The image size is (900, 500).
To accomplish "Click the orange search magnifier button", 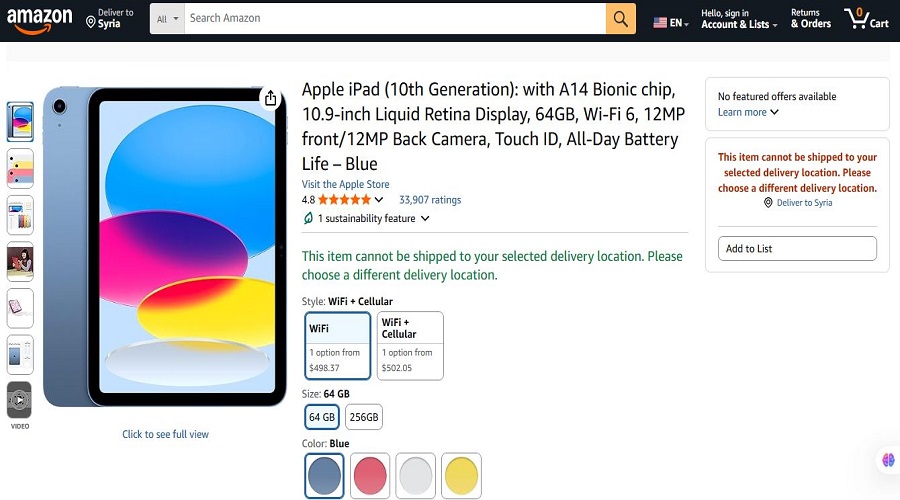I will tap(620, 19).
